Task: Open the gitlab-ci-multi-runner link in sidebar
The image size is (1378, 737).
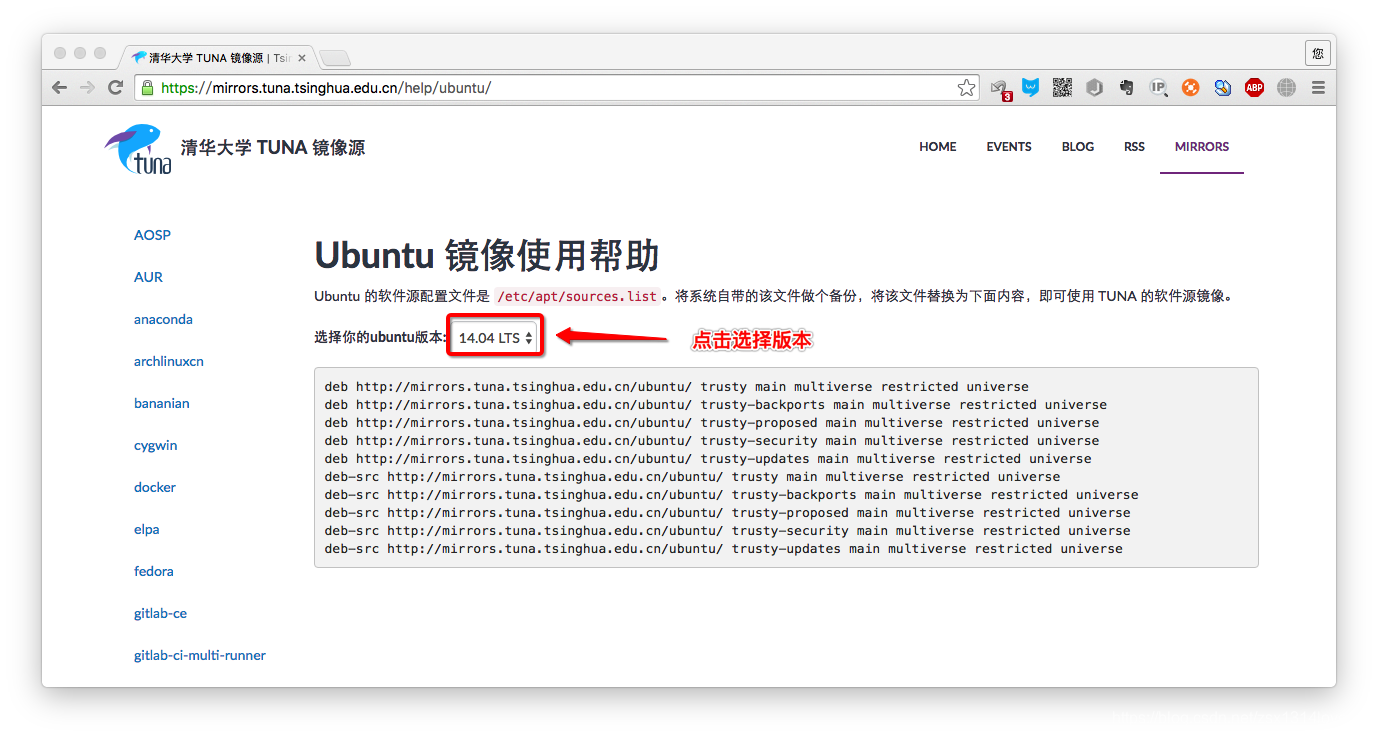Action: point(200,655)
